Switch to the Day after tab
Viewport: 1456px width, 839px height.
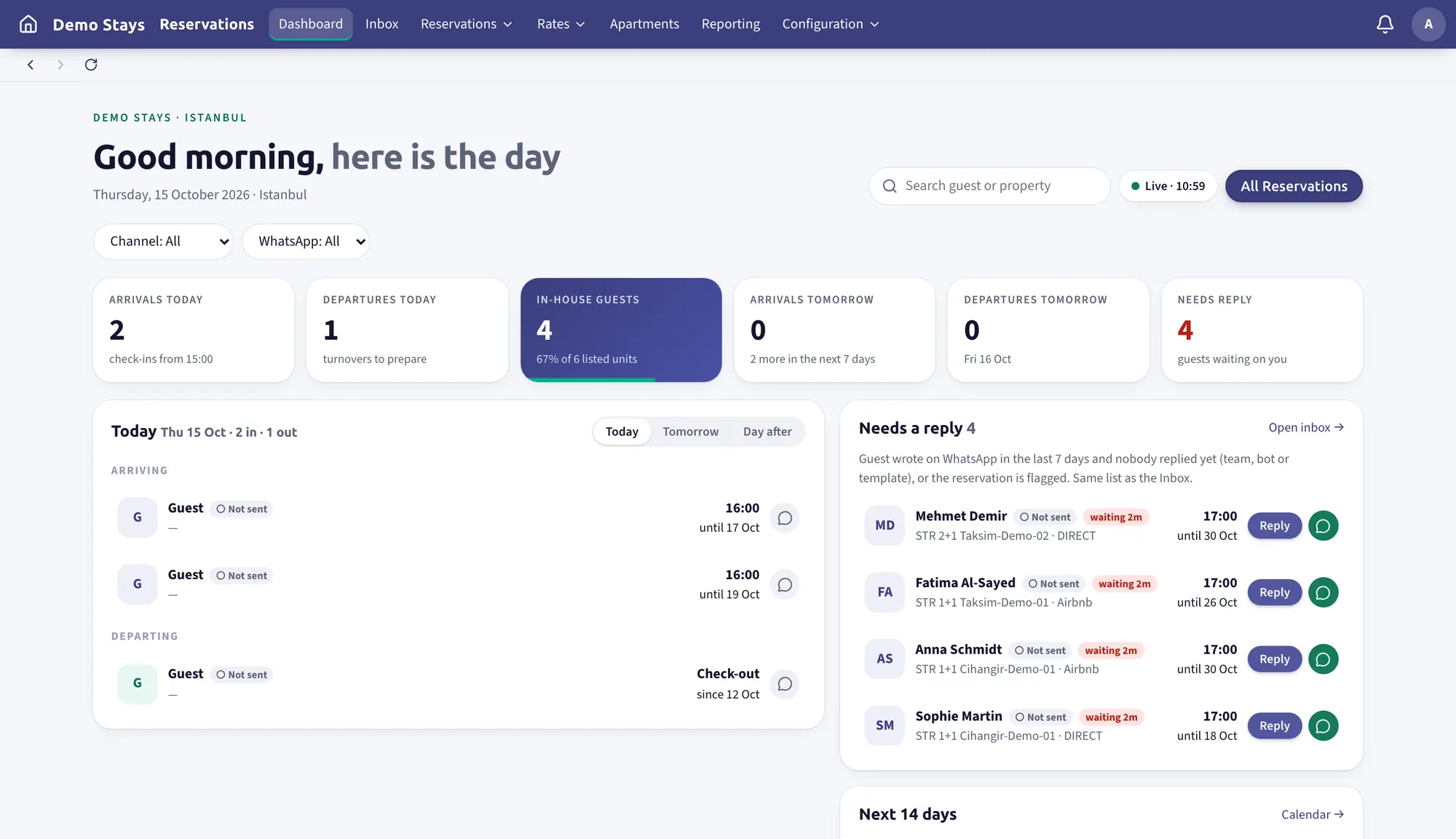pos(767,432)
